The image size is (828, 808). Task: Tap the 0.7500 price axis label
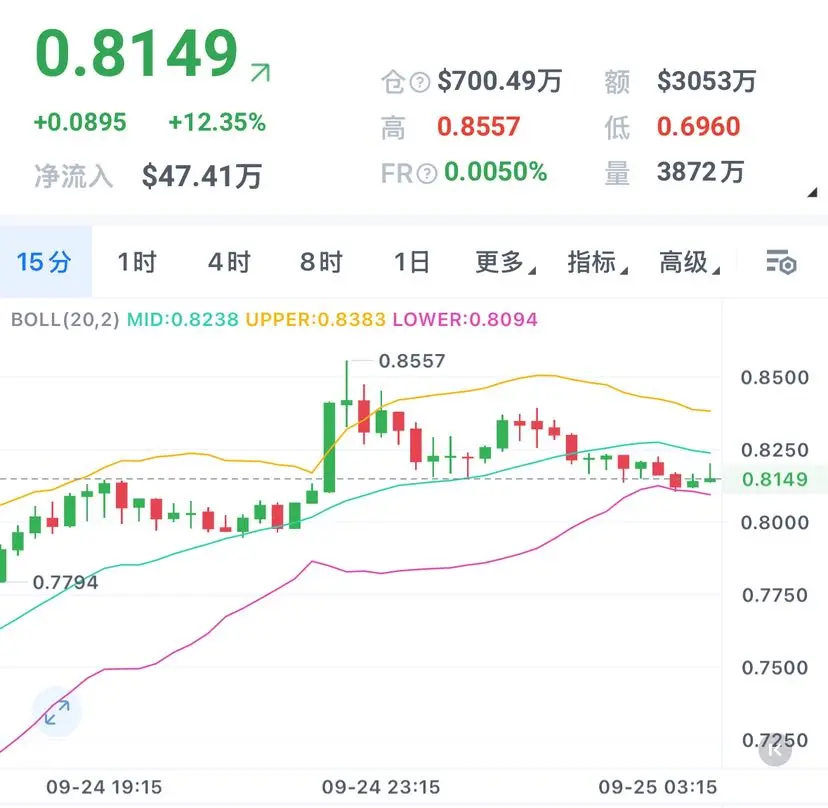(775, 668)
